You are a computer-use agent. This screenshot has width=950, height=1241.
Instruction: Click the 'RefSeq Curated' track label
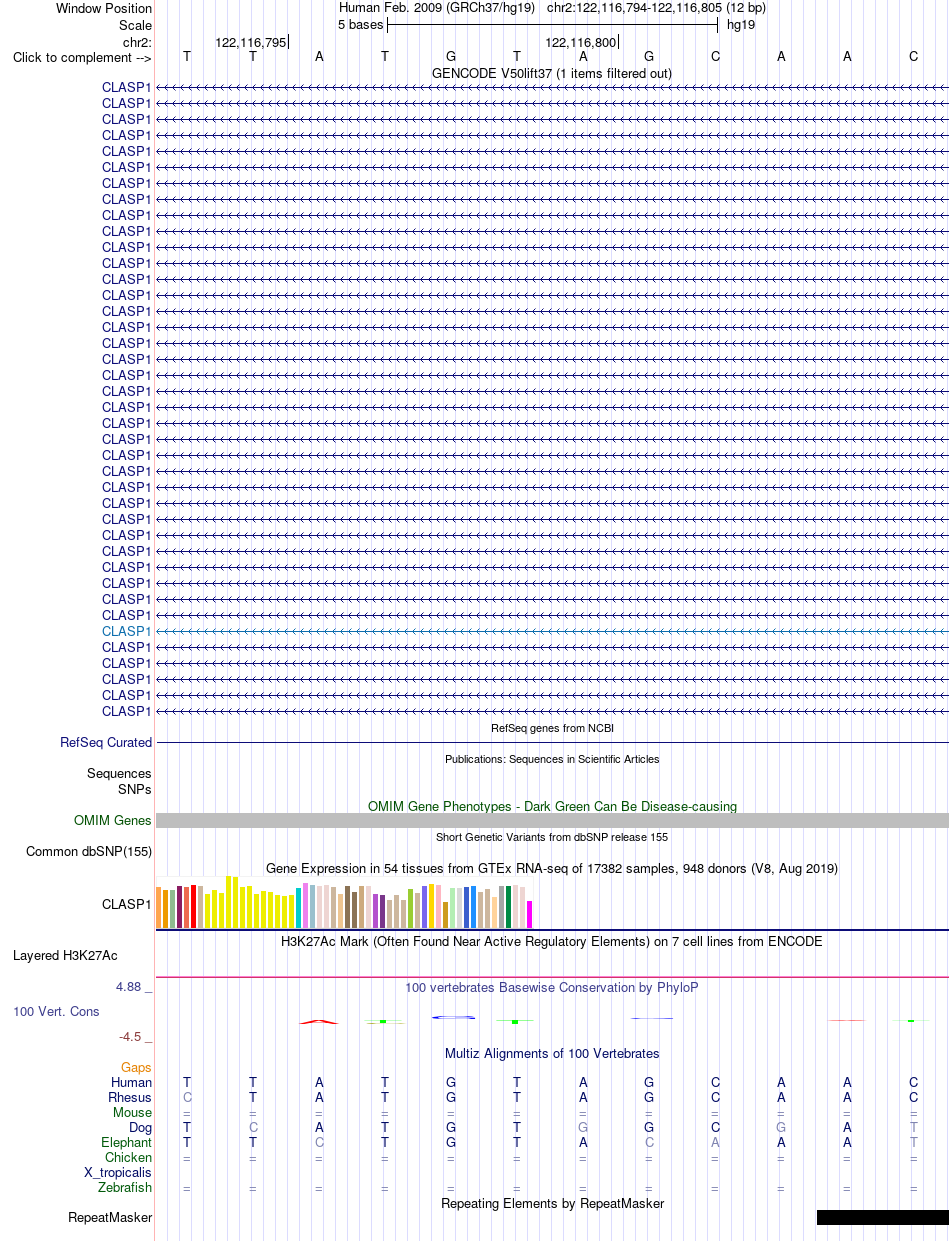click(x=106, y=742)
